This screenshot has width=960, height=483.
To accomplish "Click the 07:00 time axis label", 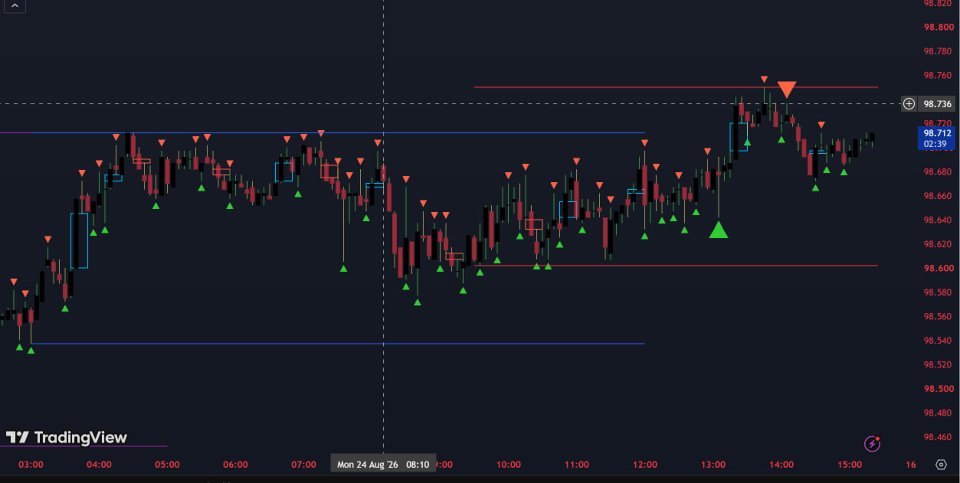I will point(304,465).
